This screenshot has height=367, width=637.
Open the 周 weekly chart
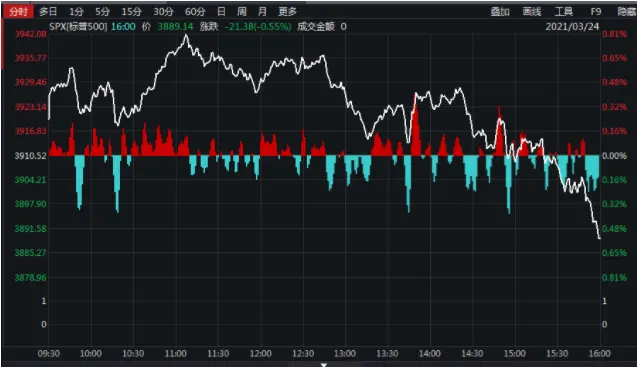click(x=242, y=12)
